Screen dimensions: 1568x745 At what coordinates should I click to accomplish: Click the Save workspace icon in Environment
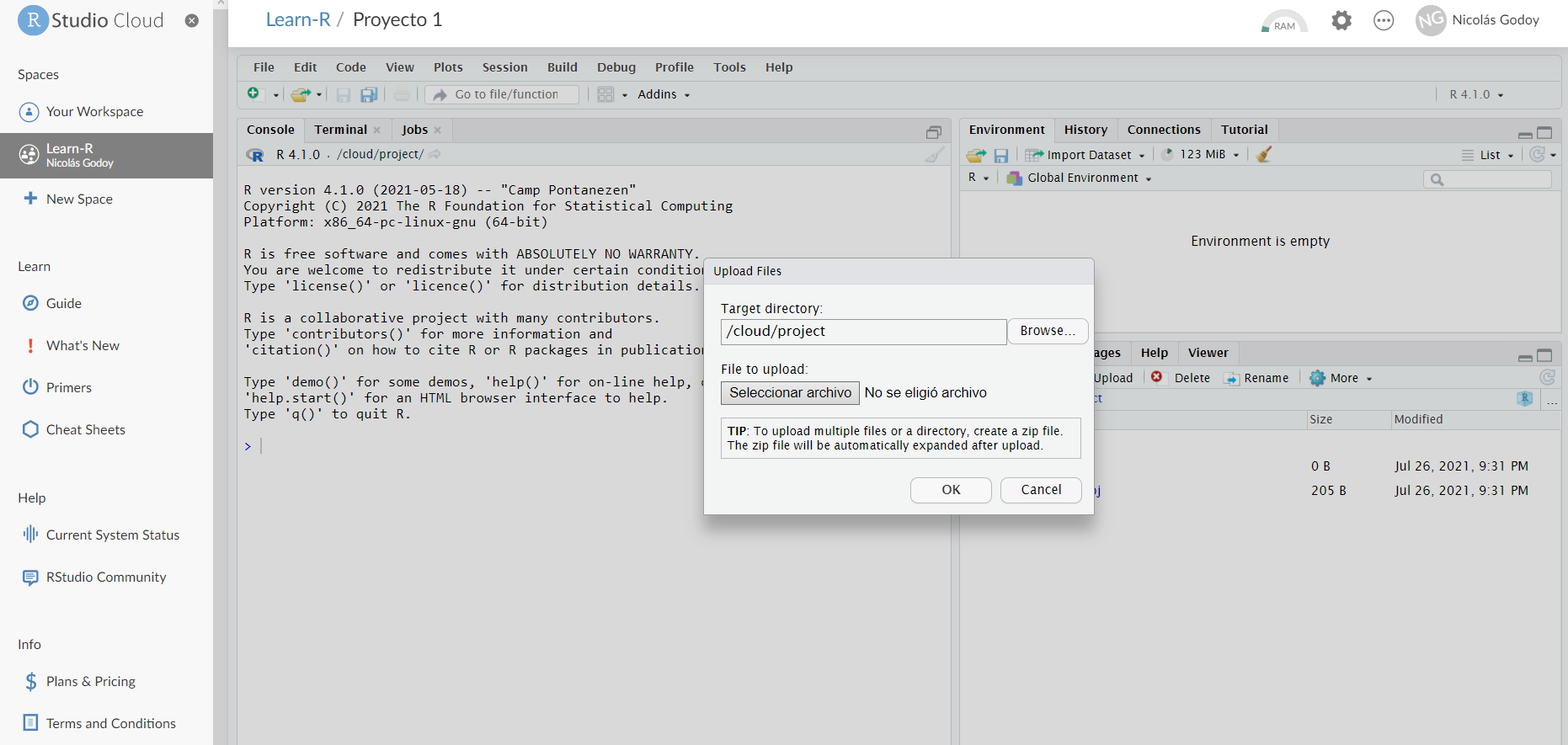[1001, 155]
